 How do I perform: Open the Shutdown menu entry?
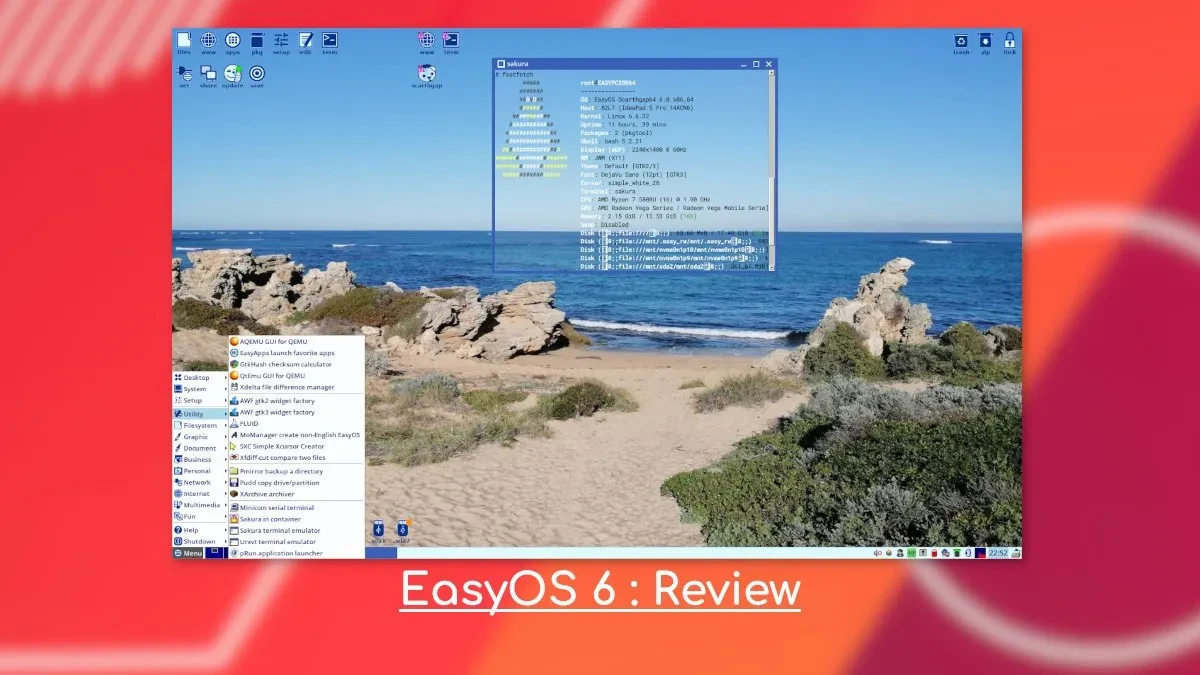pyautogui.click(x=200, y=541)
